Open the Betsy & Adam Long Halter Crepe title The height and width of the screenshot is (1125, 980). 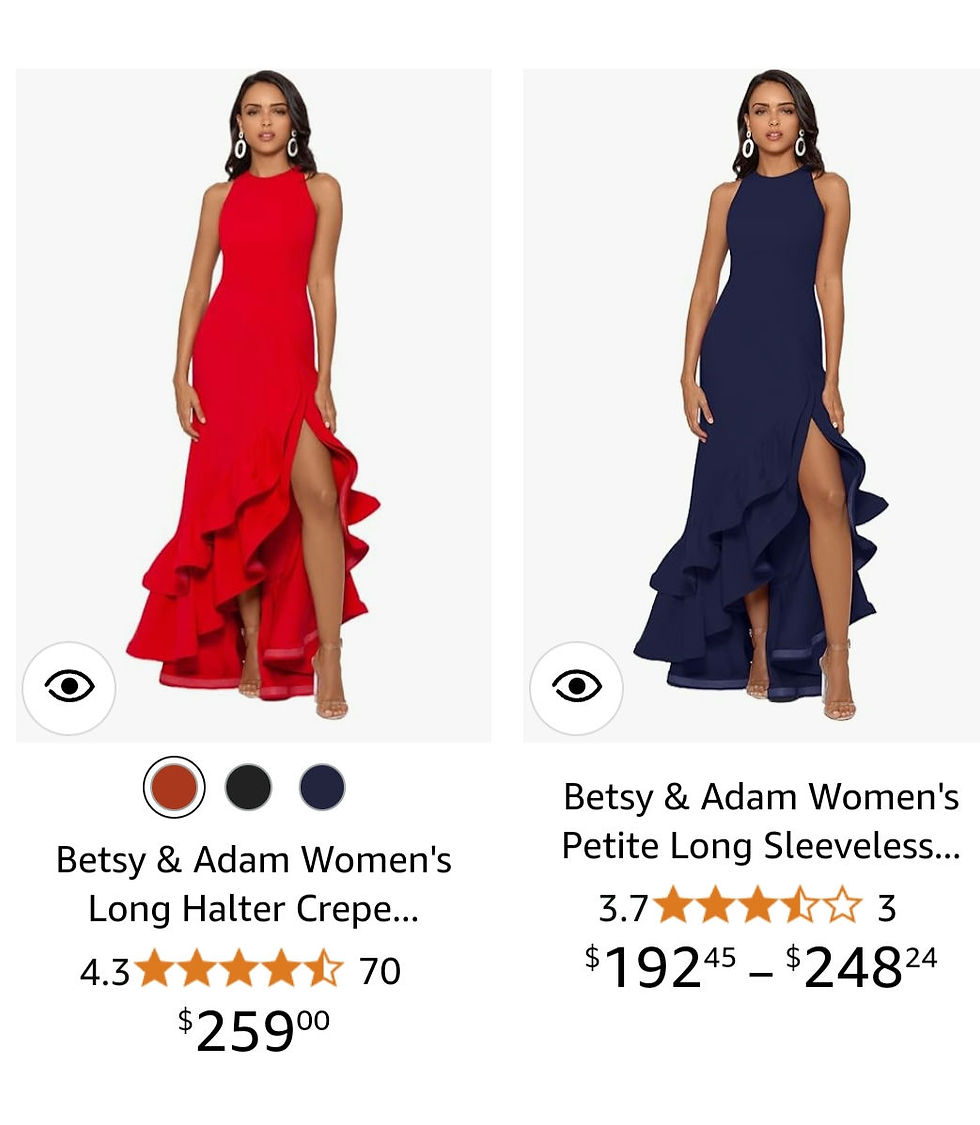(x=254, y=884)
